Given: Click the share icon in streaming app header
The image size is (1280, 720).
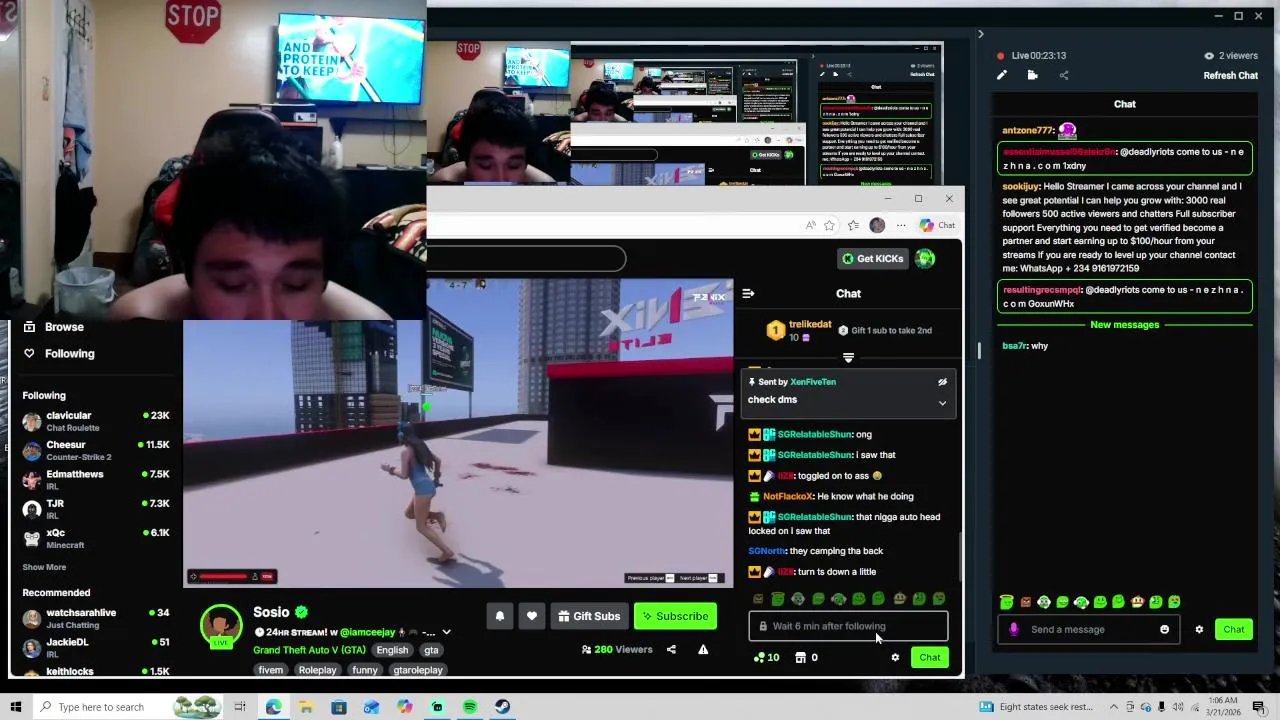Looking at the screenshot, I should (1063, 76).
